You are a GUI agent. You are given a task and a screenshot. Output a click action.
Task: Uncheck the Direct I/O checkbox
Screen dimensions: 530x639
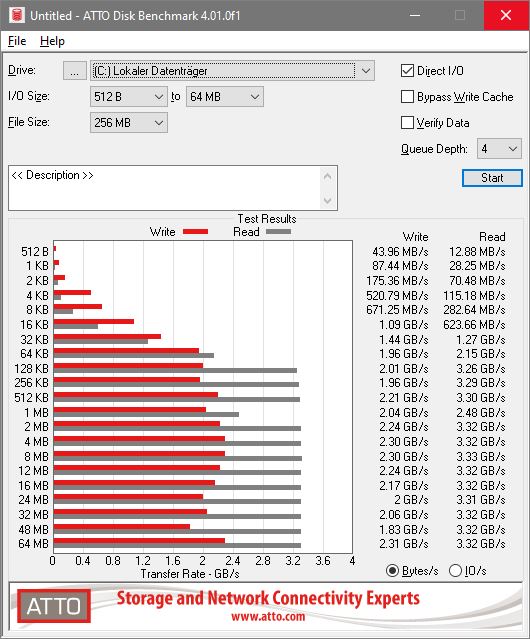tap(407, 71)
